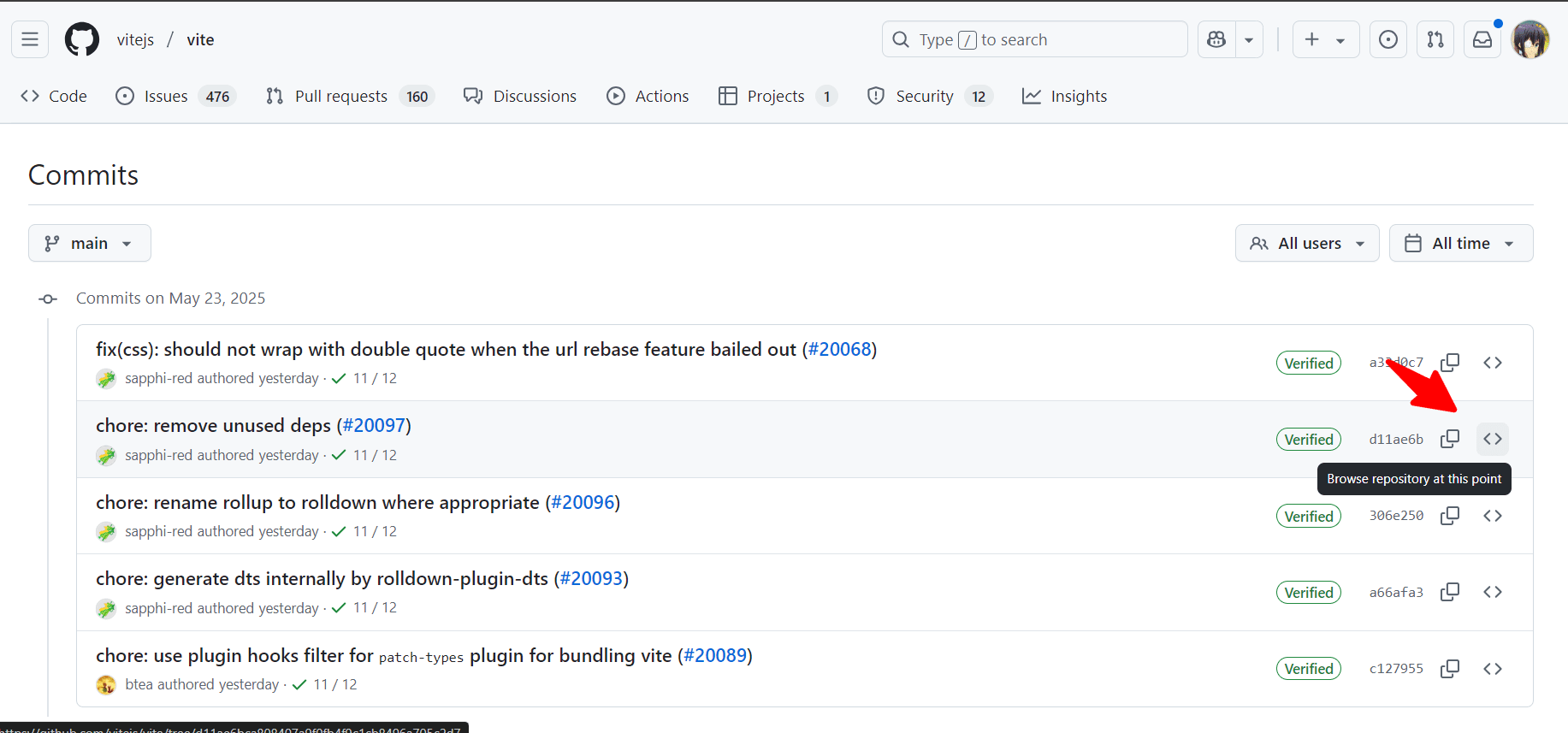Switch to the Insights tab
Image resolution: width=1568 pixels, height=733 pixels.
pos(1065,96)
